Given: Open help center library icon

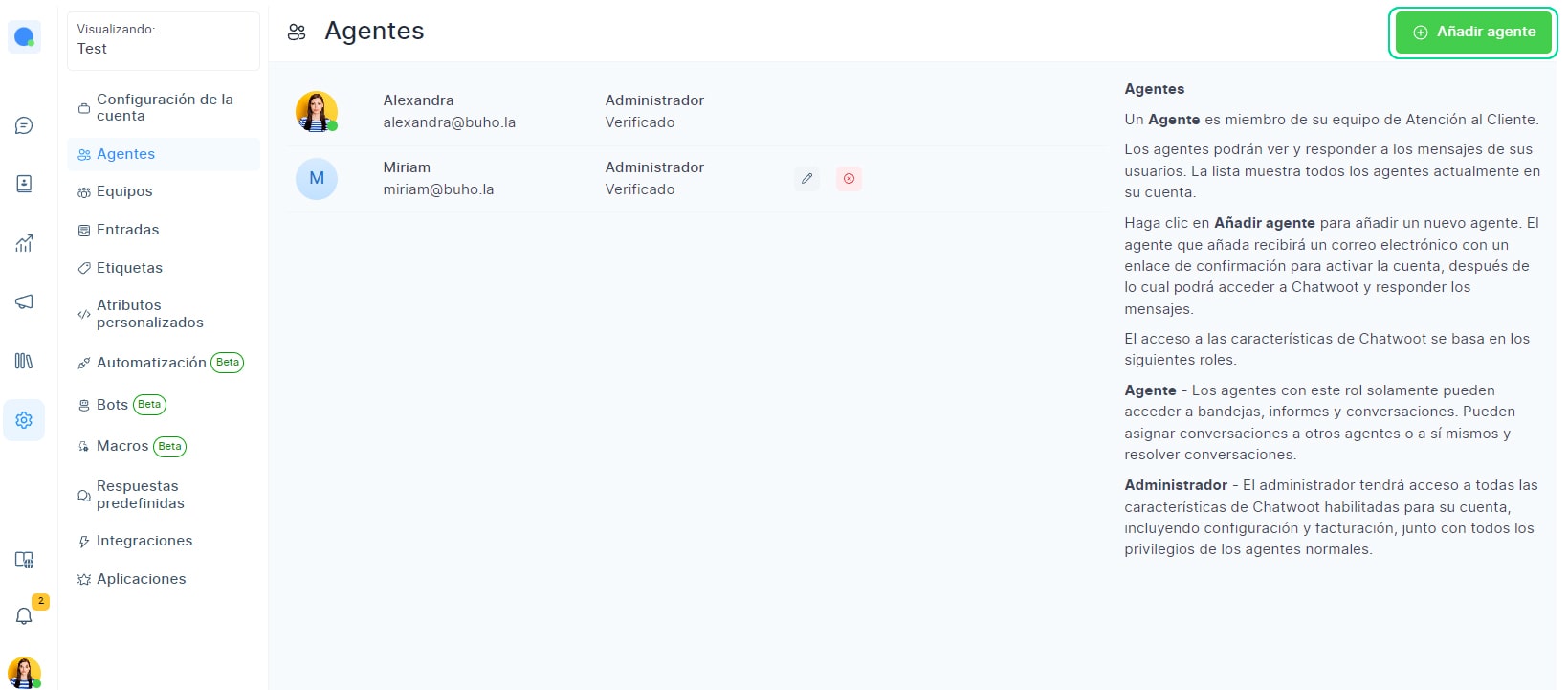Looking at the screenshot, I should [24, 361].
